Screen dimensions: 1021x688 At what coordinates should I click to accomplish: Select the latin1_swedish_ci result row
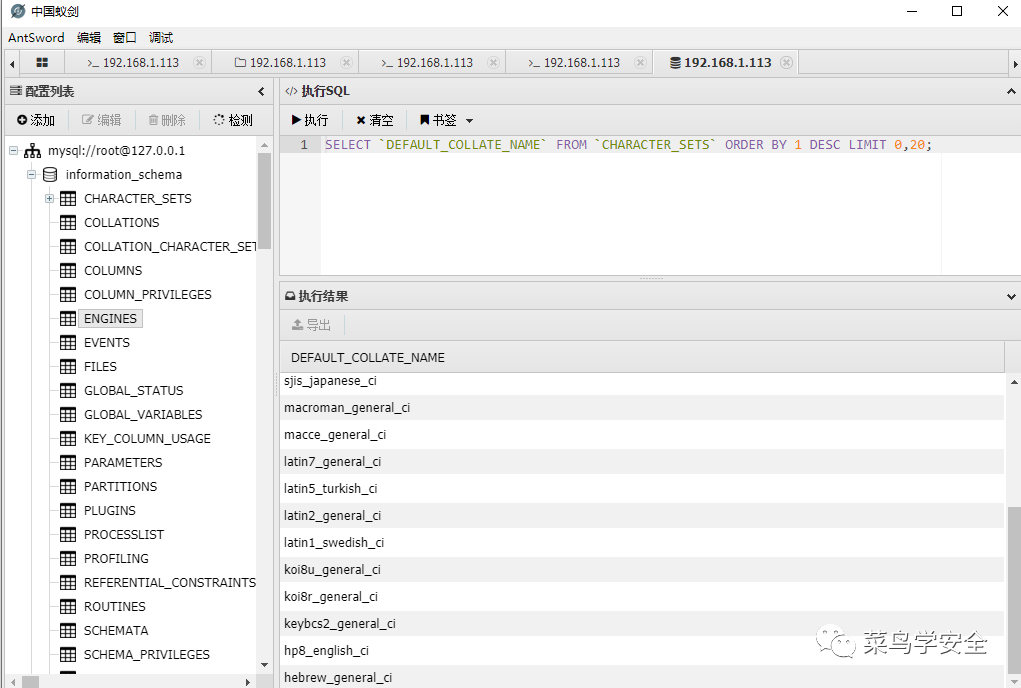pyautogui.click(x=642, y=543)
